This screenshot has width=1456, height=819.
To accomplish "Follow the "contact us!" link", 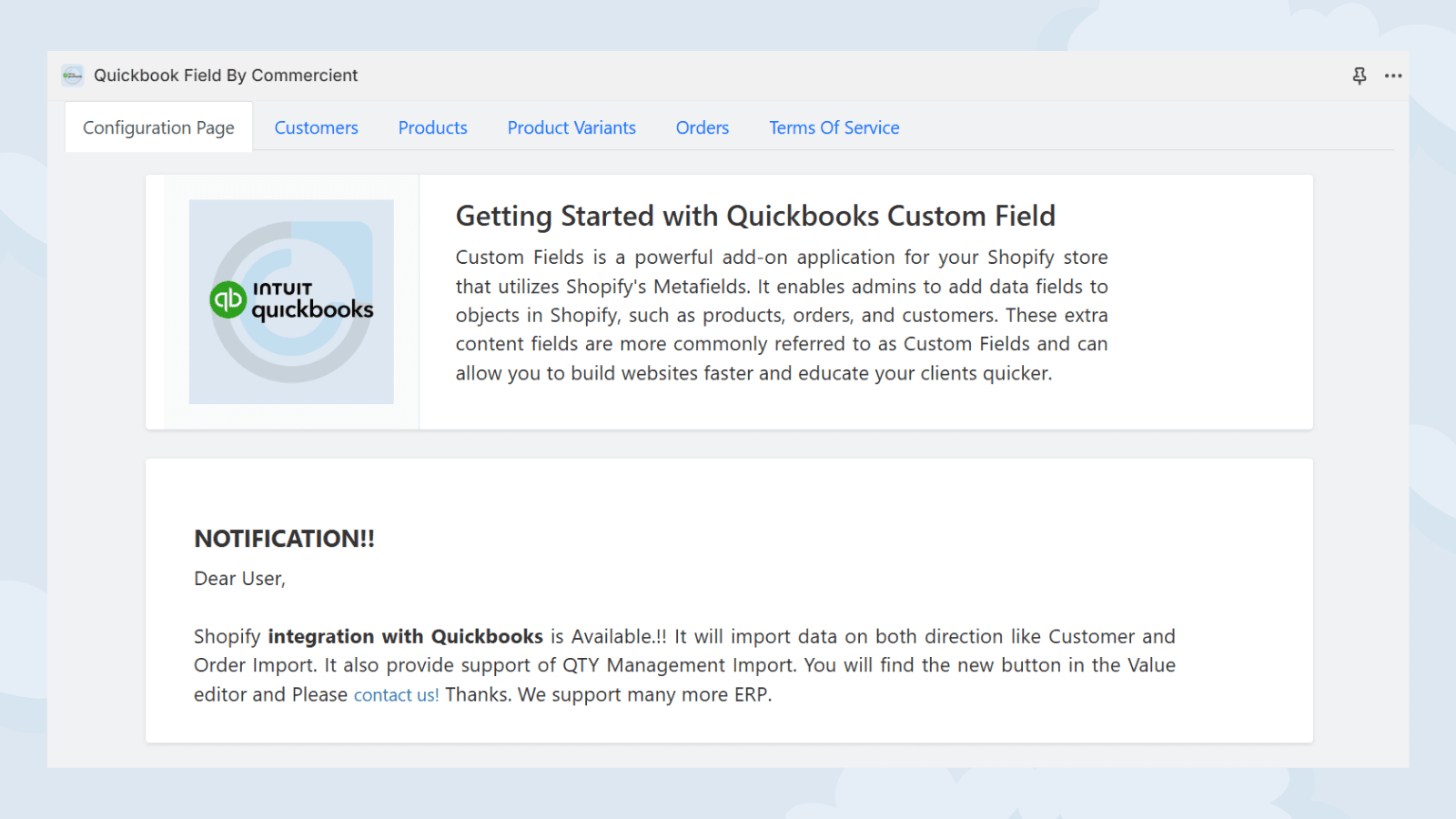I will pos(396,695).
